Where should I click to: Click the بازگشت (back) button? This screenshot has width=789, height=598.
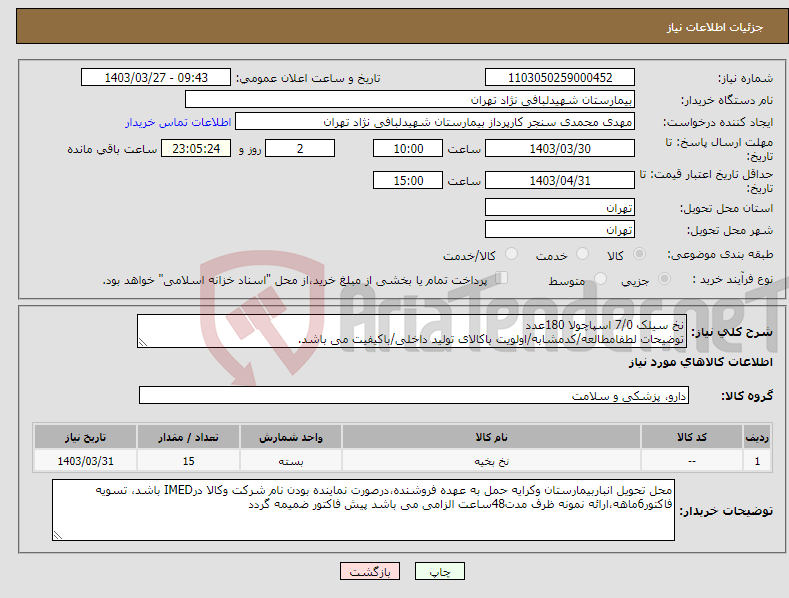tap(370, 571)
